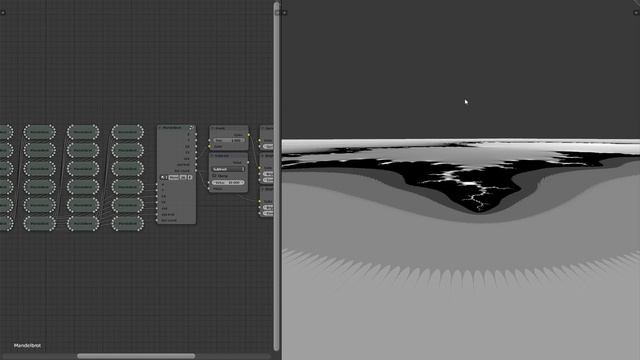Click the edit-group icon on Mandelbrot node header
The height and width of the screenshot is (360, 640).
(191, 127)
